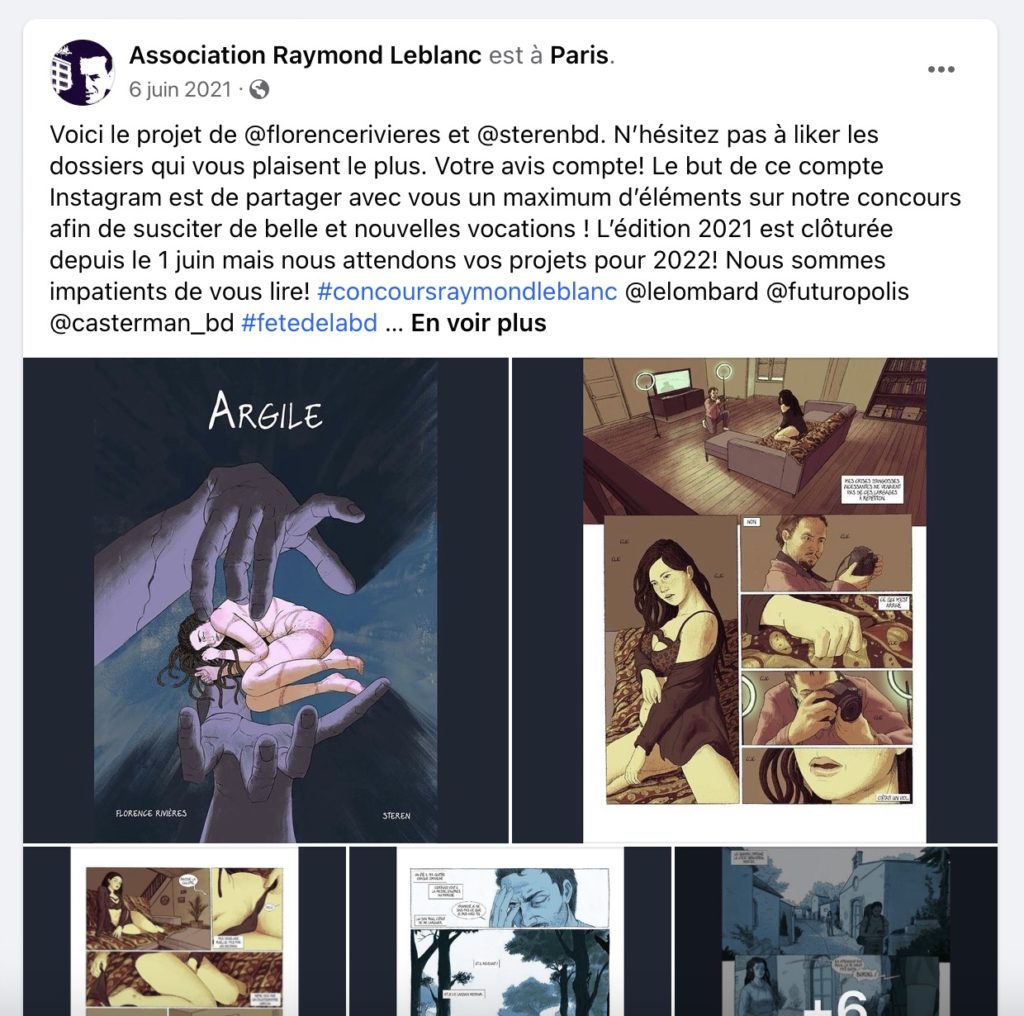The height and width of the screenshot is (1016, 1024).
Task: Open the #concoursraymondleblanc hashtag
Action: tap(467, 291)
